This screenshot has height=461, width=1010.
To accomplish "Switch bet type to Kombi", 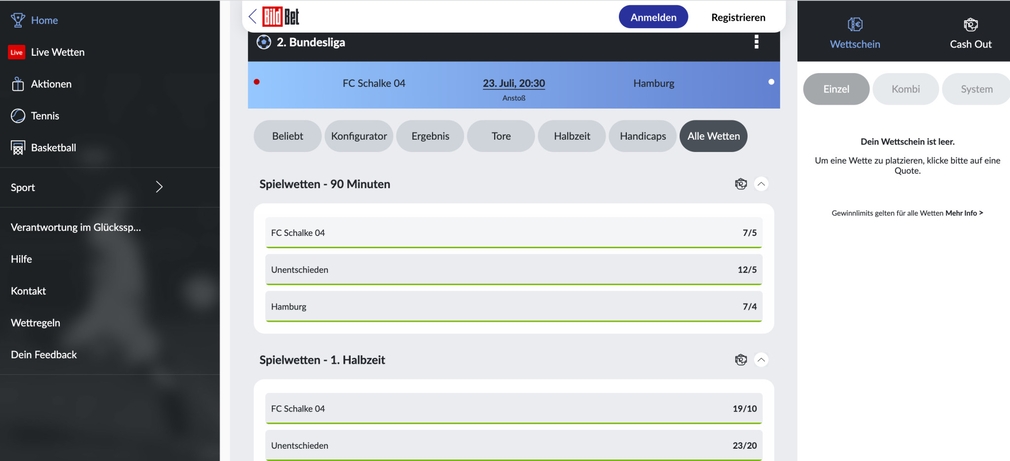I will pyautogui.click(x=905, y=89).
